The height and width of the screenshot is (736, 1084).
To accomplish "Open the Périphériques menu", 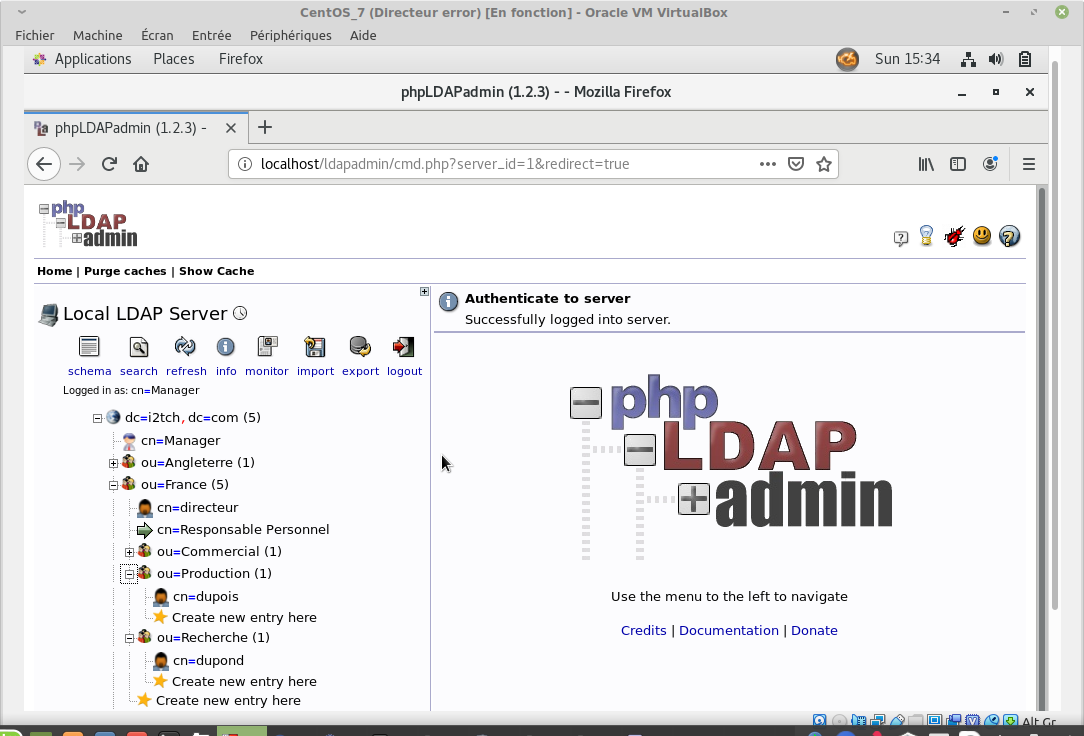I will coord(290,35).
